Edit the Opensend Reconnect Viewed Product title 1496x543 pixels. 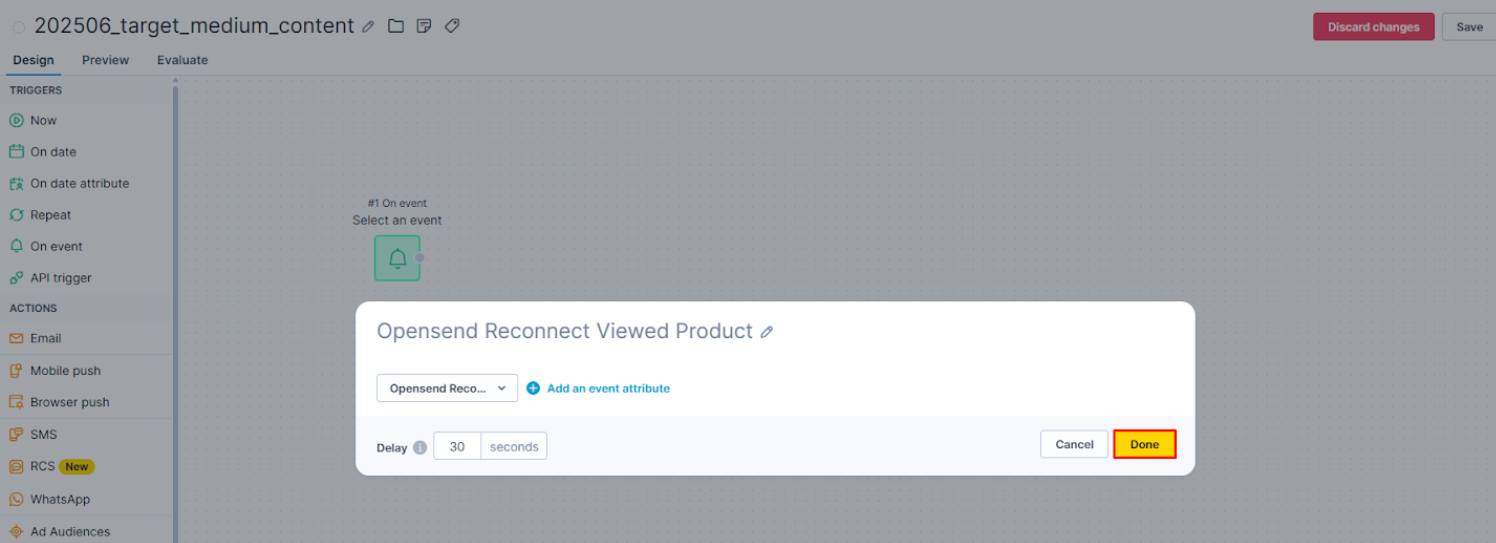767,332
